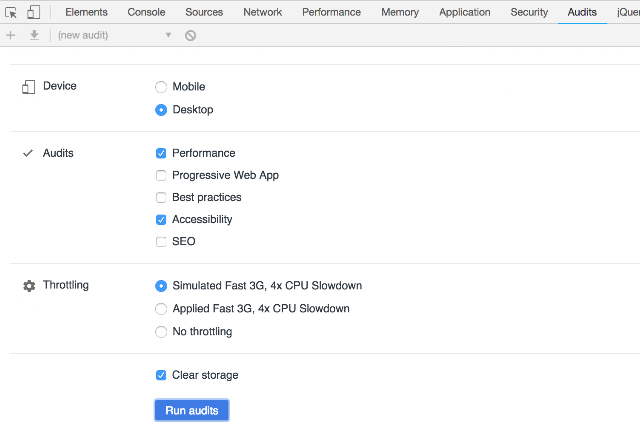
Task: Toggle the device toolbar icon
Action: point(33,12)
